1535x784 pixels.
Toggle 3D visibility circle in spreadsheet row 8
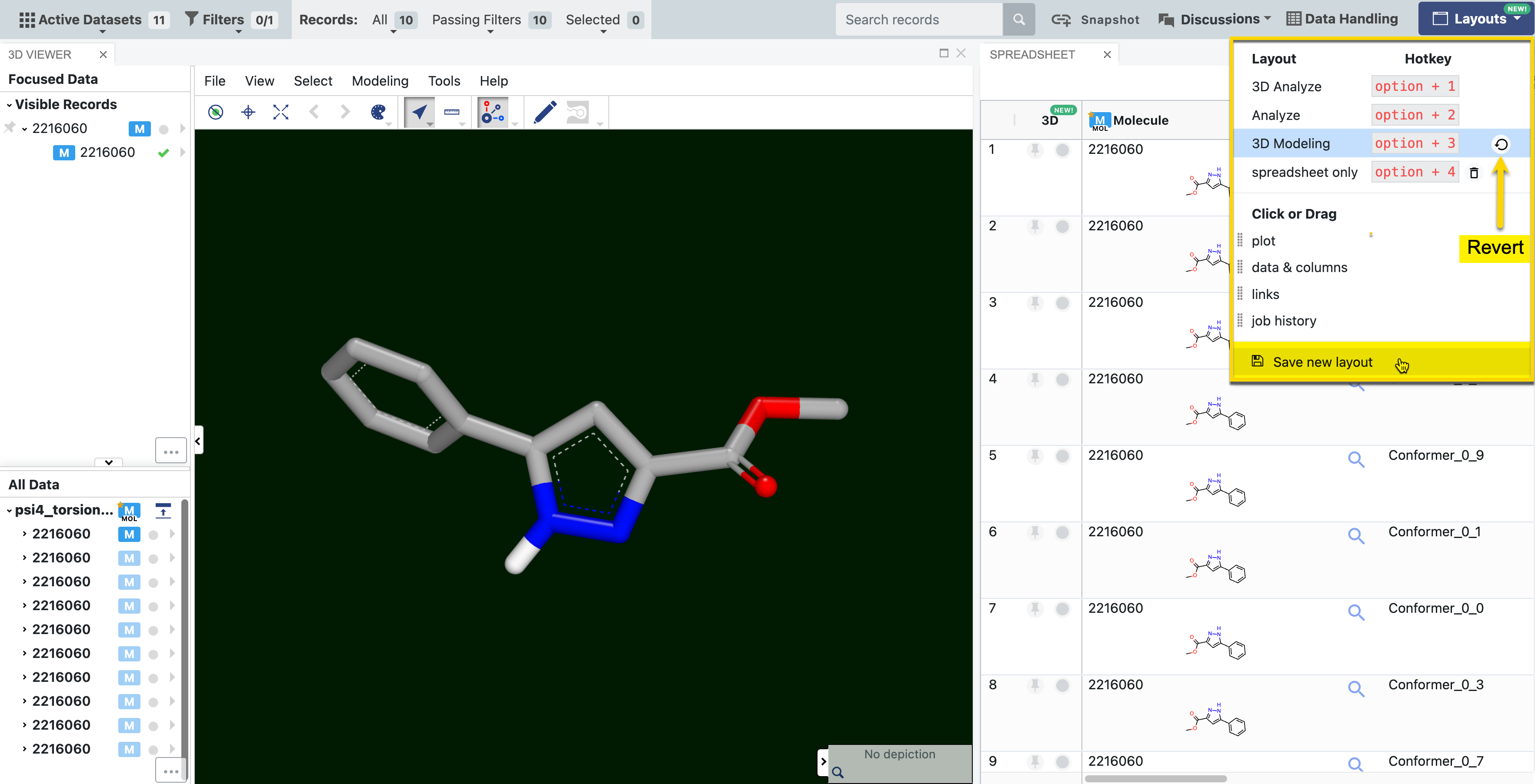pyautogui.click(x=1062, y=686)
